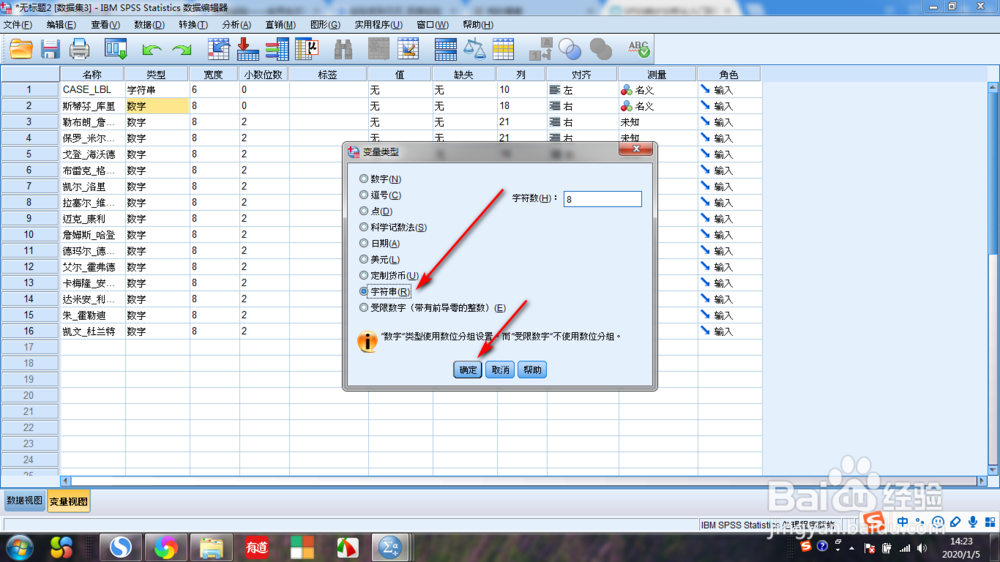Click the 字符数 input field

click(602, 199)
